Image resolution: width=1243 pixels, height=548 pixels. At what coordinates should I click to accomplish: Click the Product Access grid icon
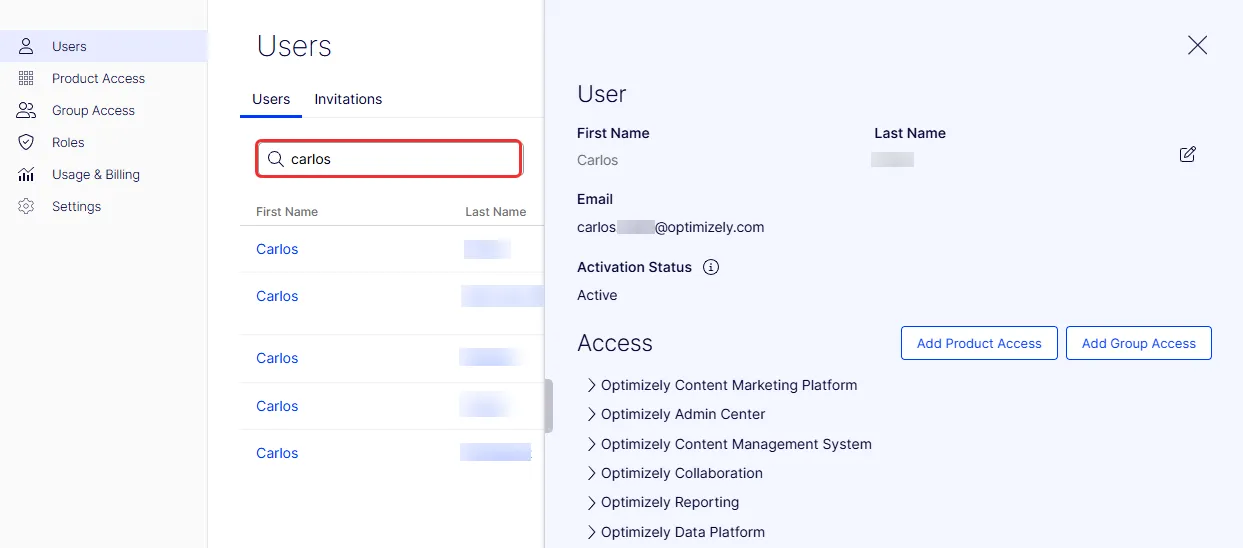26,78
